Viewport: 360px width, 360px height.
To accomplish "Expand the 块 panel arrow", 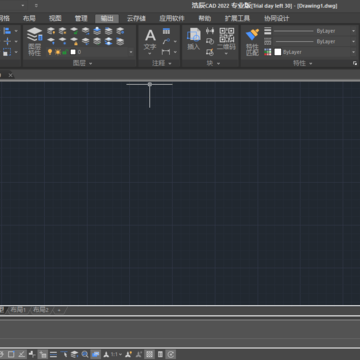I will [219, 63].
